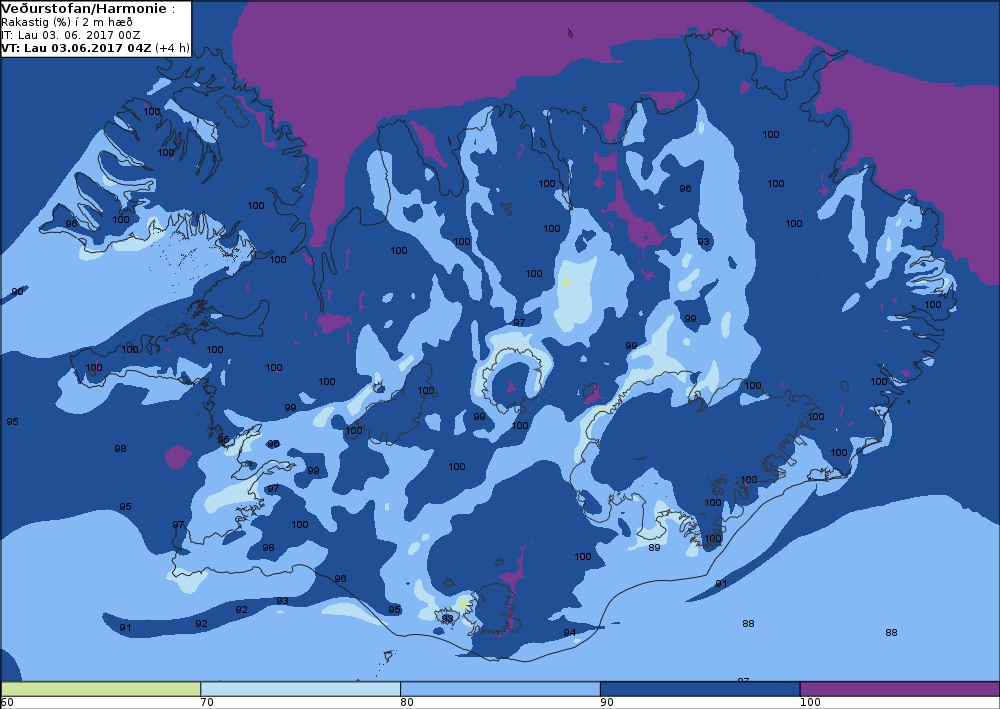Click the pale blue 70–80 legend band
Image resolution: width=1000 pixels, height=709 pixels.
(x=300, y=689)
